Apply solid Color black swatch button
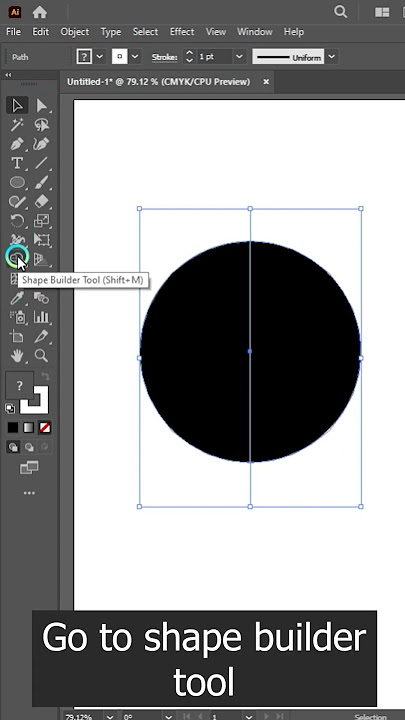The height and width of the screenshot is (720, 405). (x=13, y=428)
